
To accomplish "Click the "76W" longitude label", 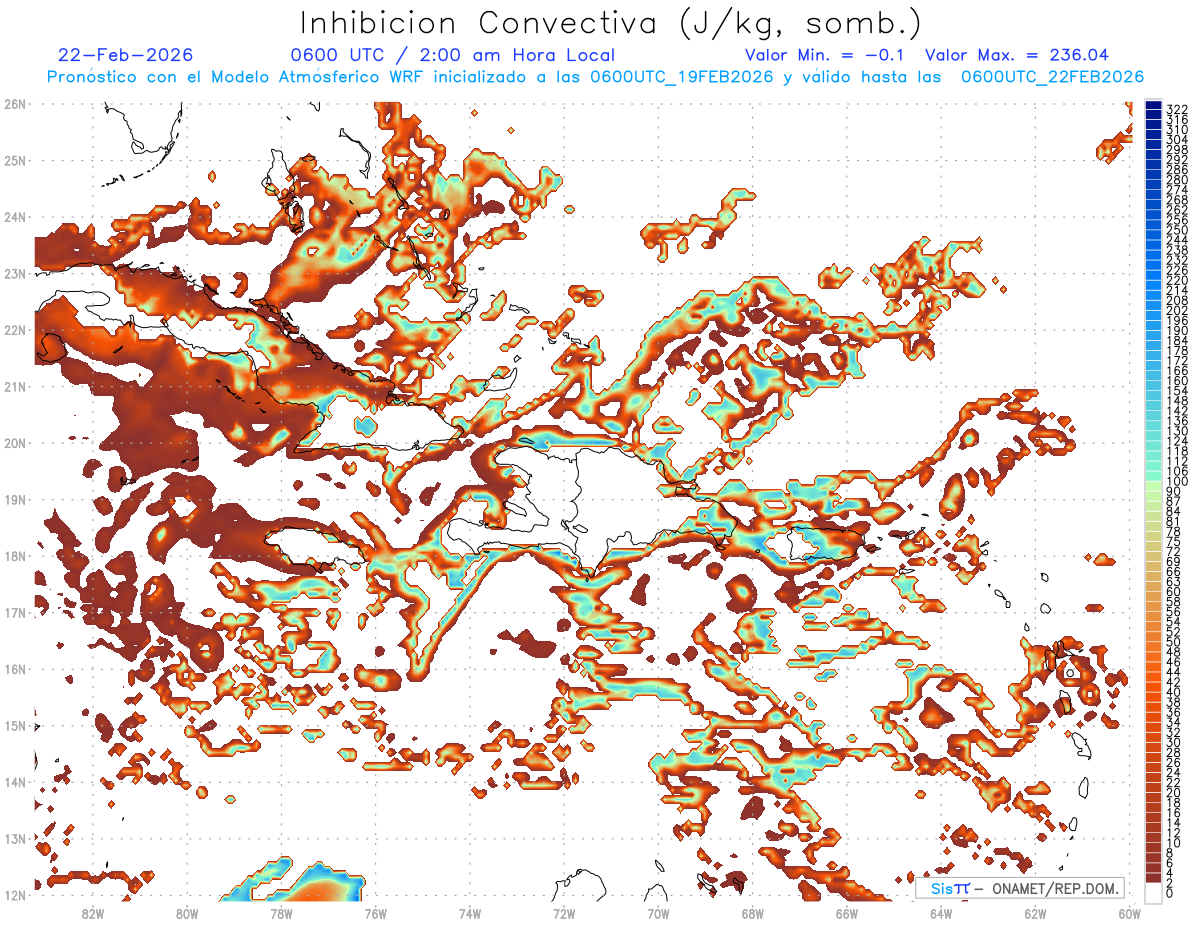I will (375, 914).
